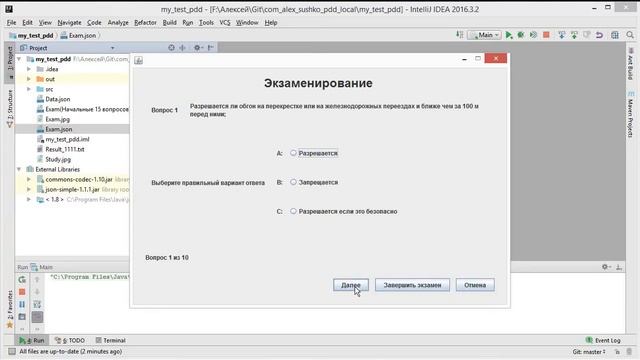Open the 2: Favorites side tab
640x360 pixels.
(x=10, y=309)
